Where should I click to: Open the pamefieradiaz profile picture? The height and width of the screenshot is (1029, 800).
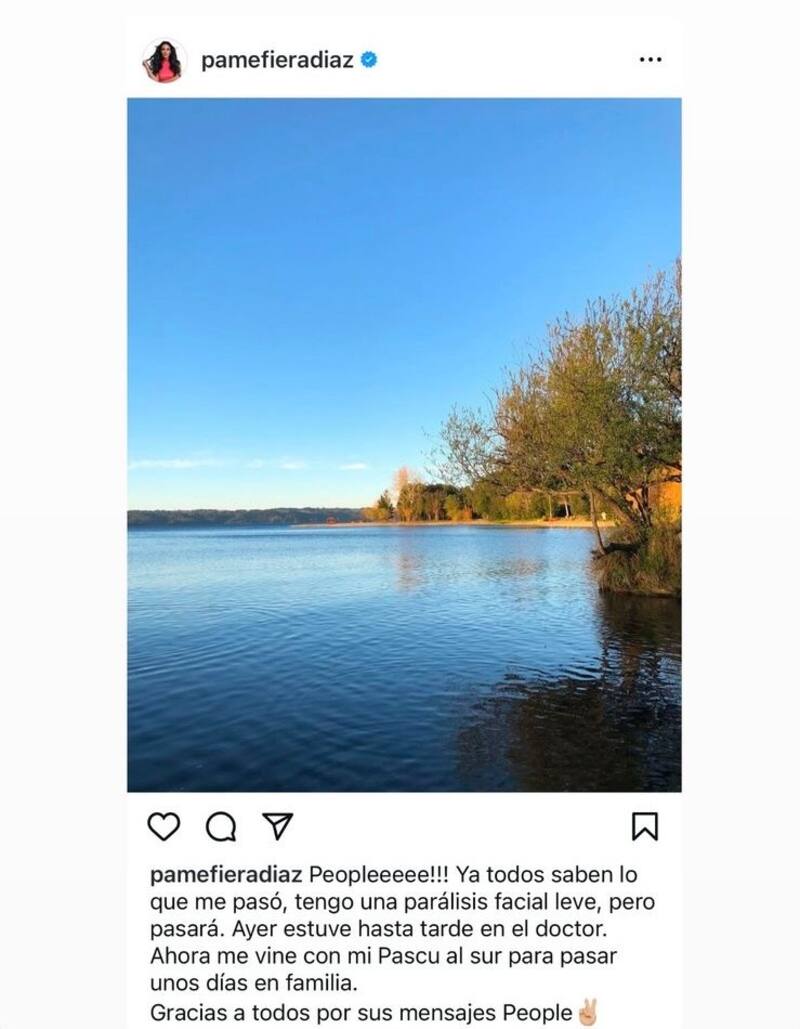(x=164, y=60)
